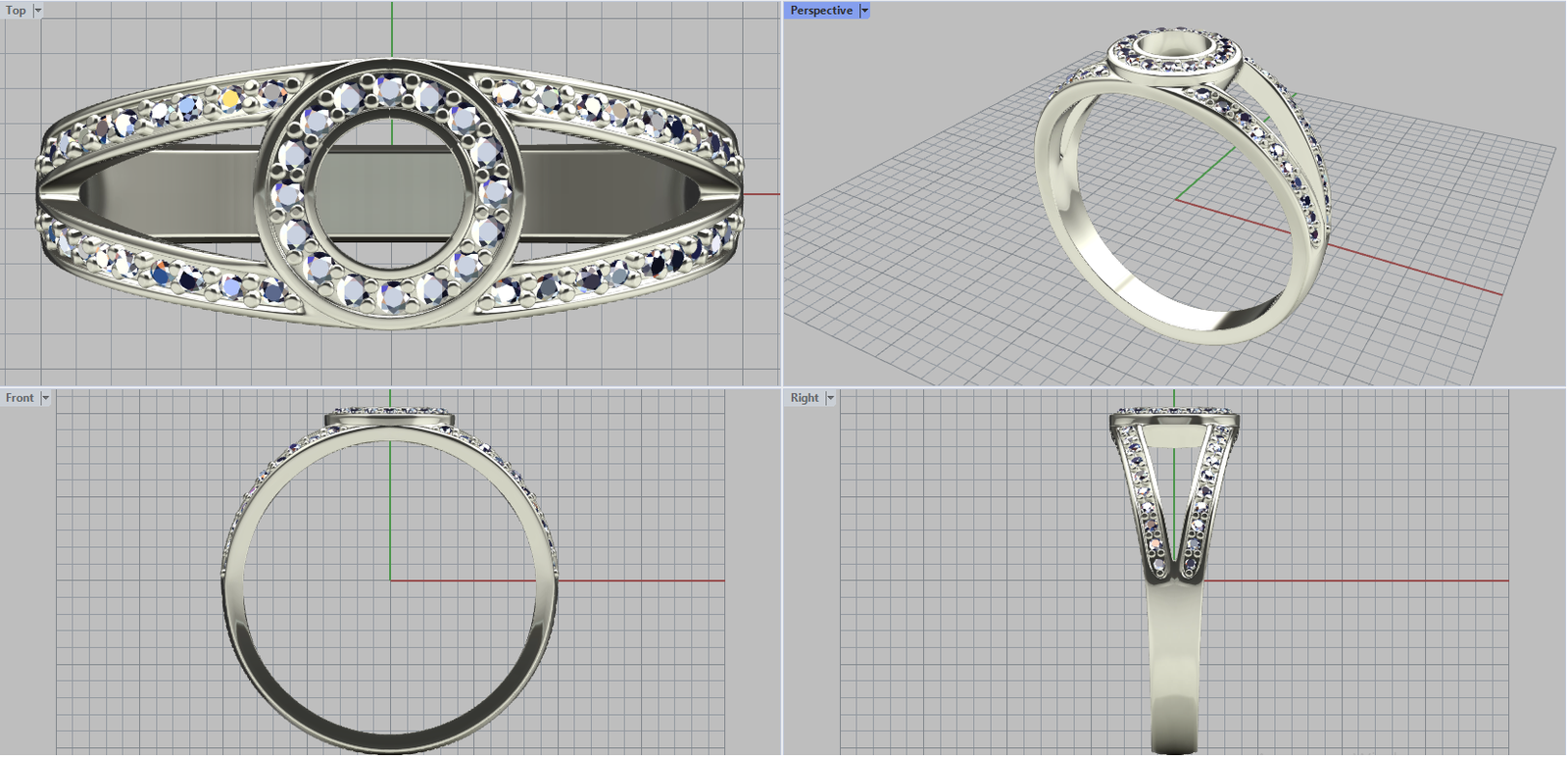Image resolution: width=1568 pixels, height=757 pixels.
Task: Select the lower plain shank in Right view
Action: (x=1174, y=667)
